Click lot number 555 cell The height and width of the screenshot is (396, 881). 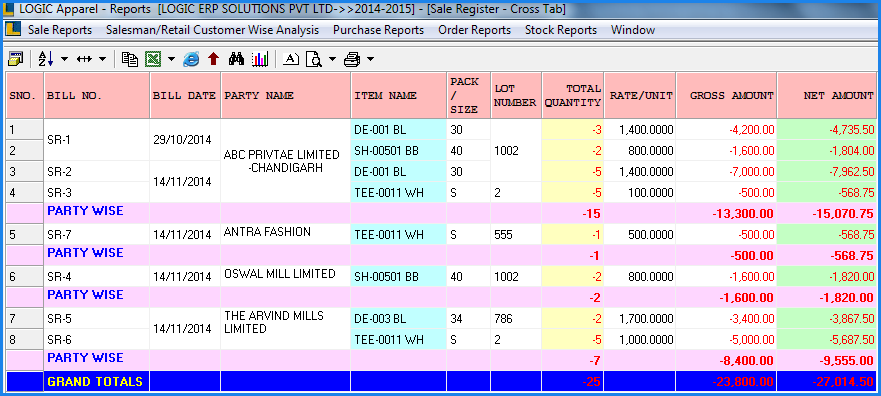pyautogui.click(x=516, y=234)
